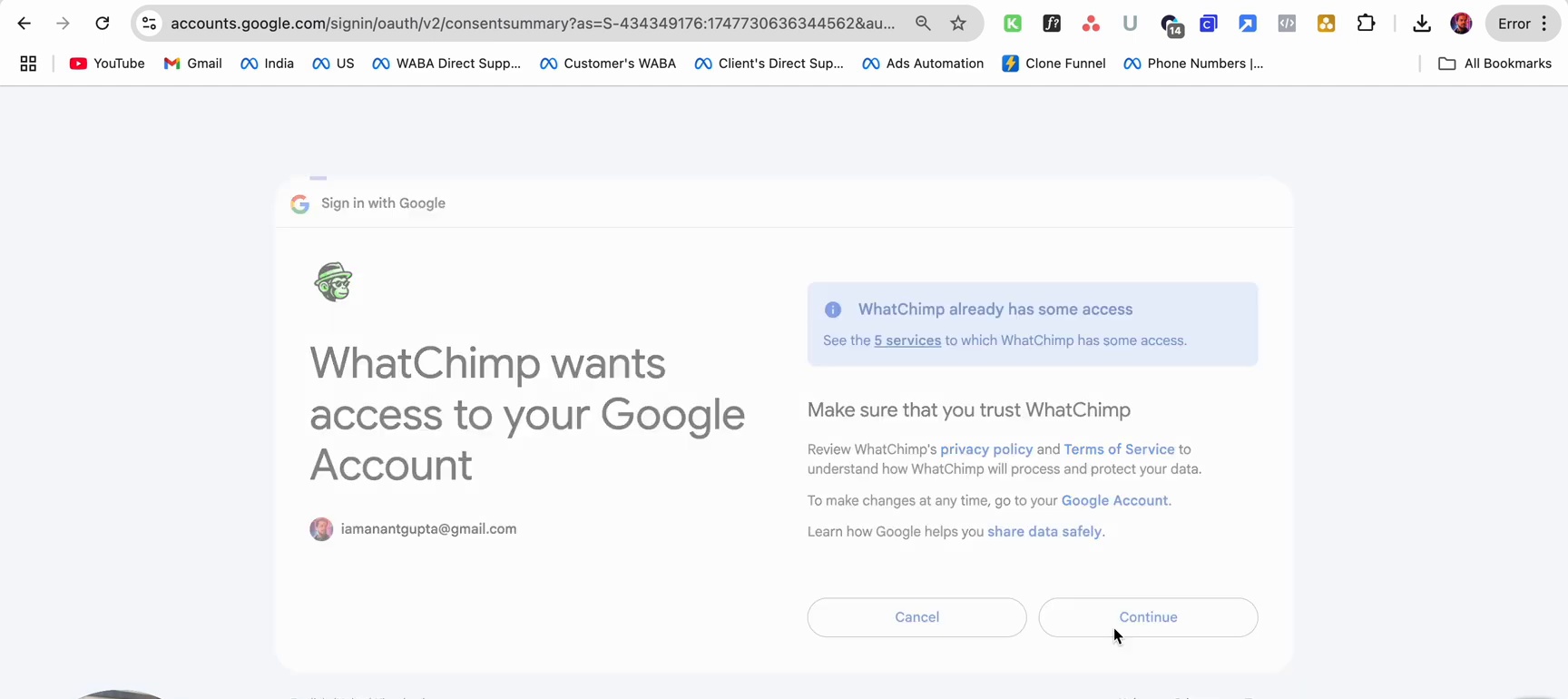View site information icon in address bar
Screen dimensions: 1568x699
click(x=150, y=24)
